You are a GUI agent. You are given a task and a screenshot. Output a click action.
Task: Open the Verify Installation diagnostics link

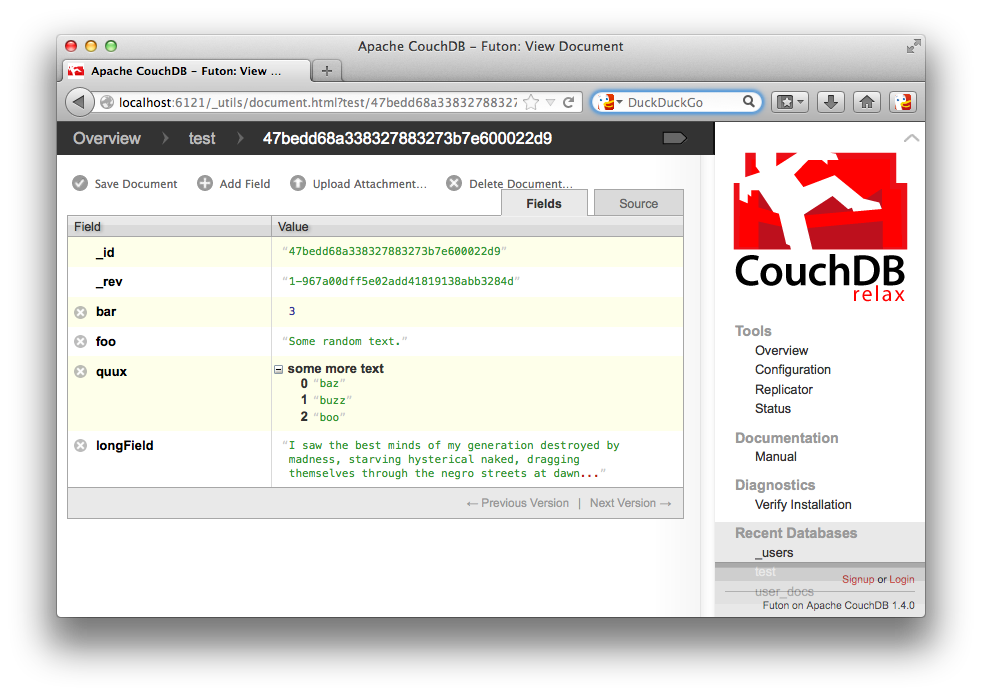pyautogui.click(x=803, y=505)
